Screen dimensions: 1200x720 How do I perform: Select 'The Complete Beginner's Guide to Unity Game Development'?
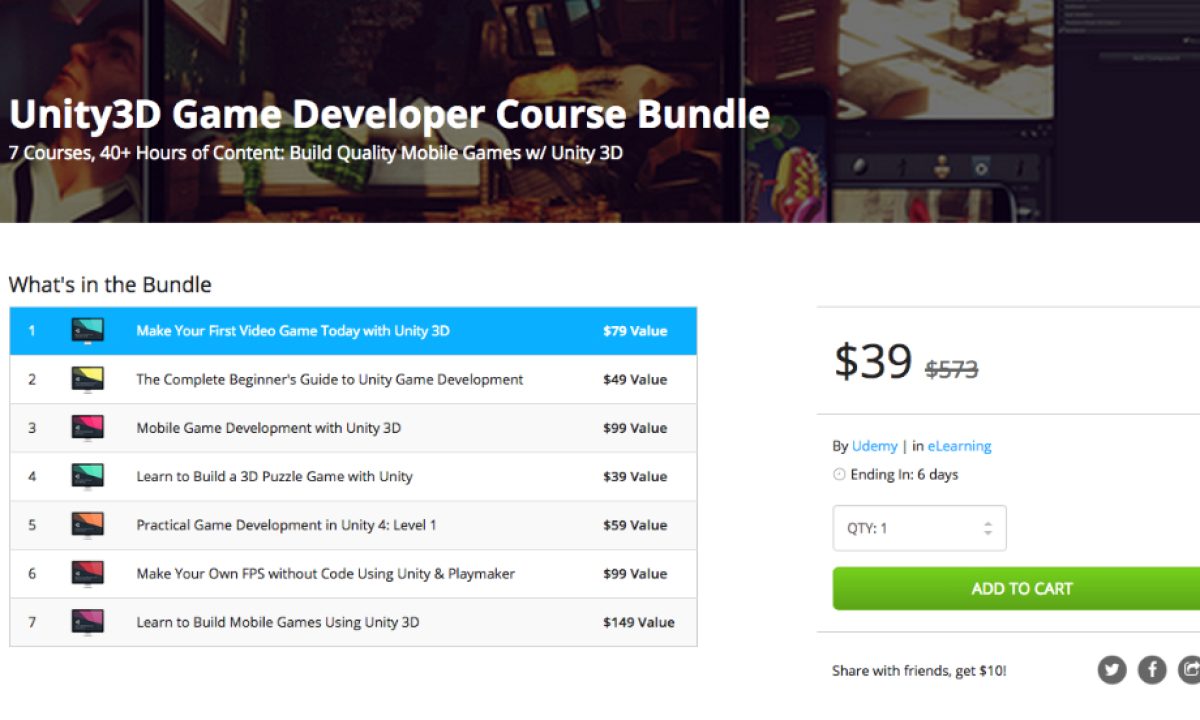tap(330, 379)
